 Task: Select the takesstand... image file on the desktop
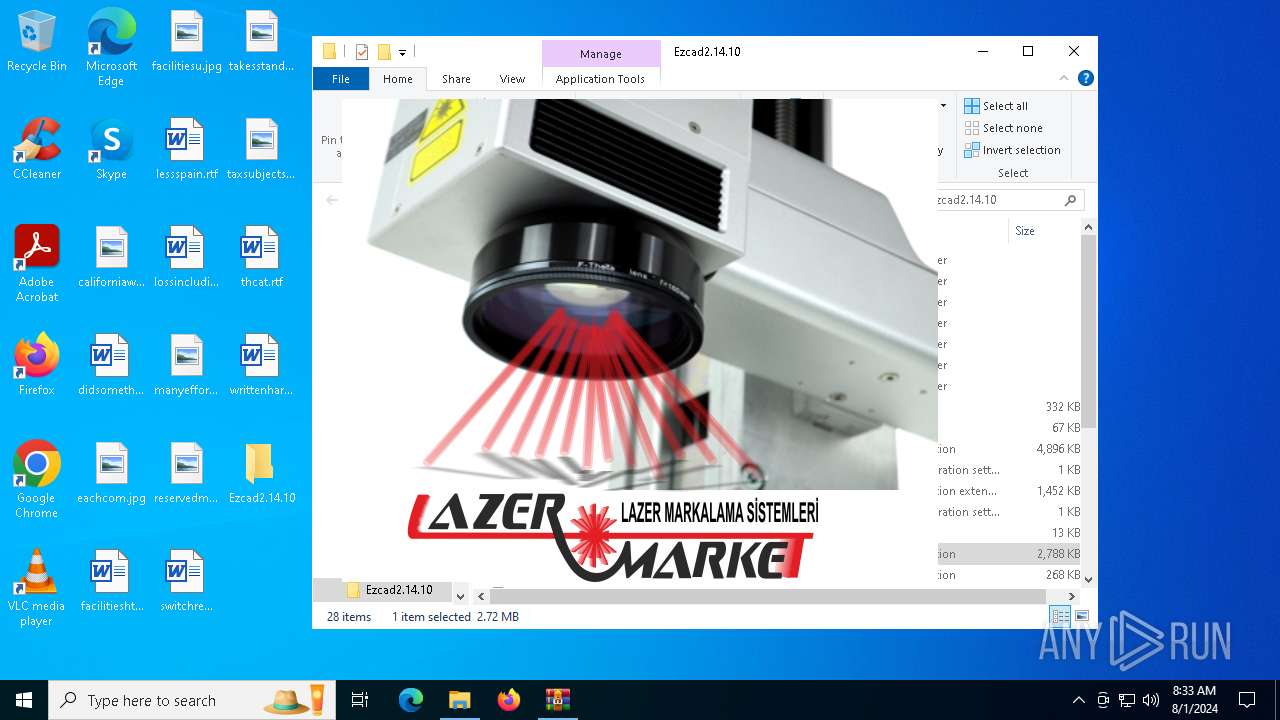pyautogui.click(x=261, y=41)
